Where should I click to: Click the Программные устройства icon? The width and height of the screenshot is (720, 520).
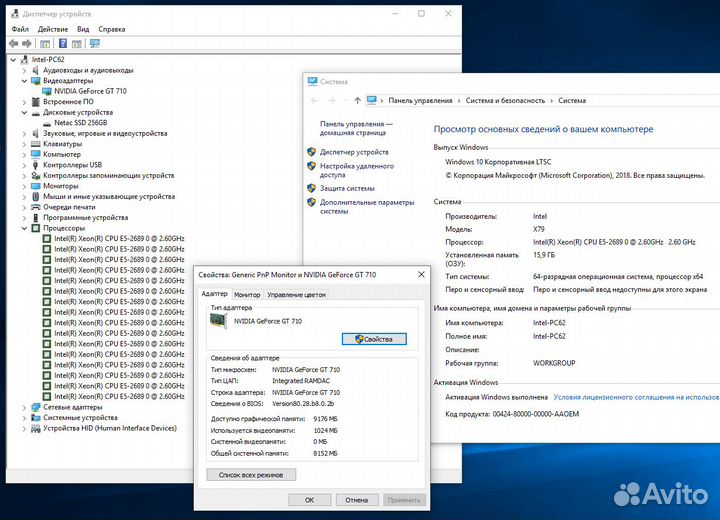point(36,218)
